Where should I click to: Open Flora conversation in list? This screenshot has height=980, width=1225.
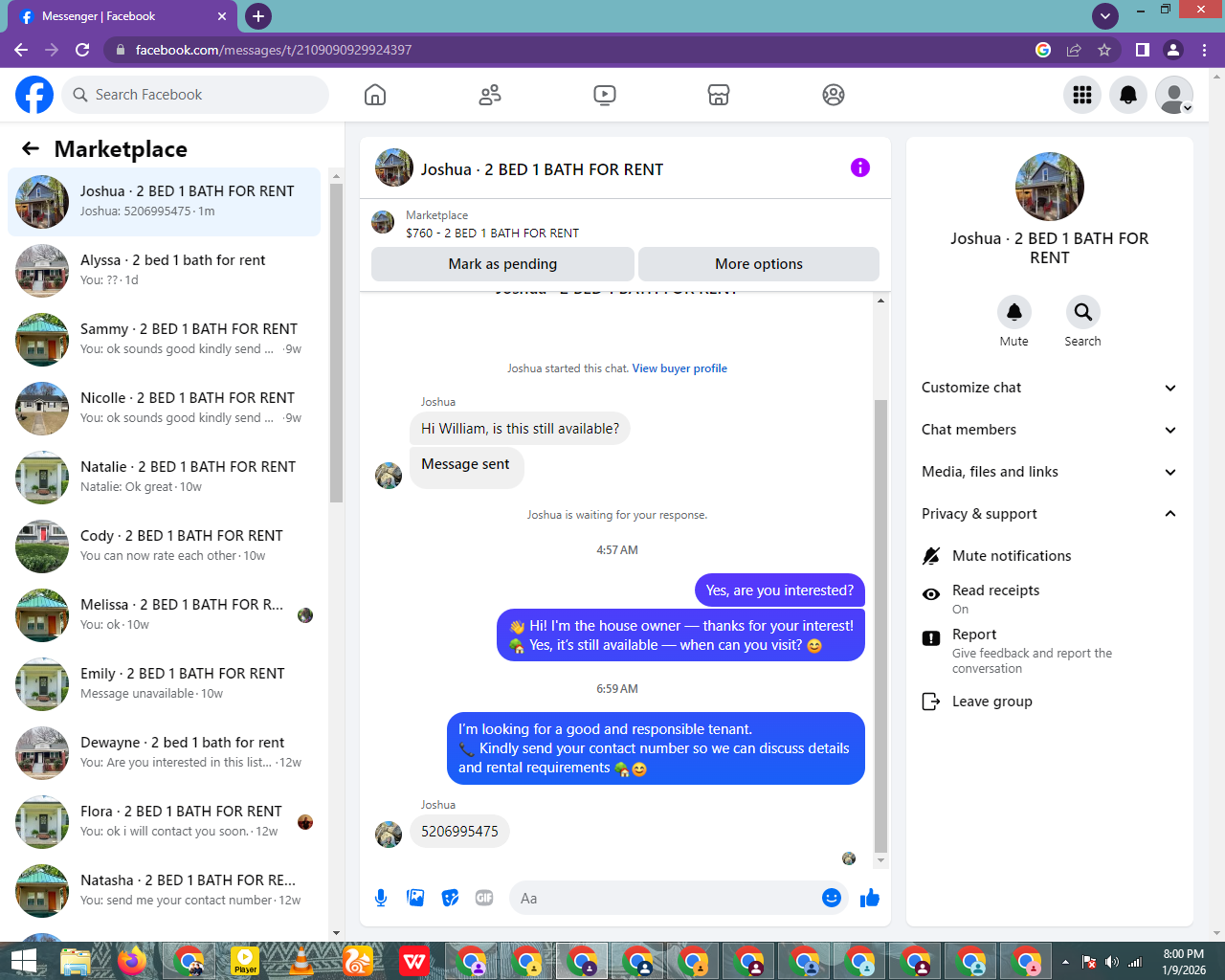click(165, 822)
